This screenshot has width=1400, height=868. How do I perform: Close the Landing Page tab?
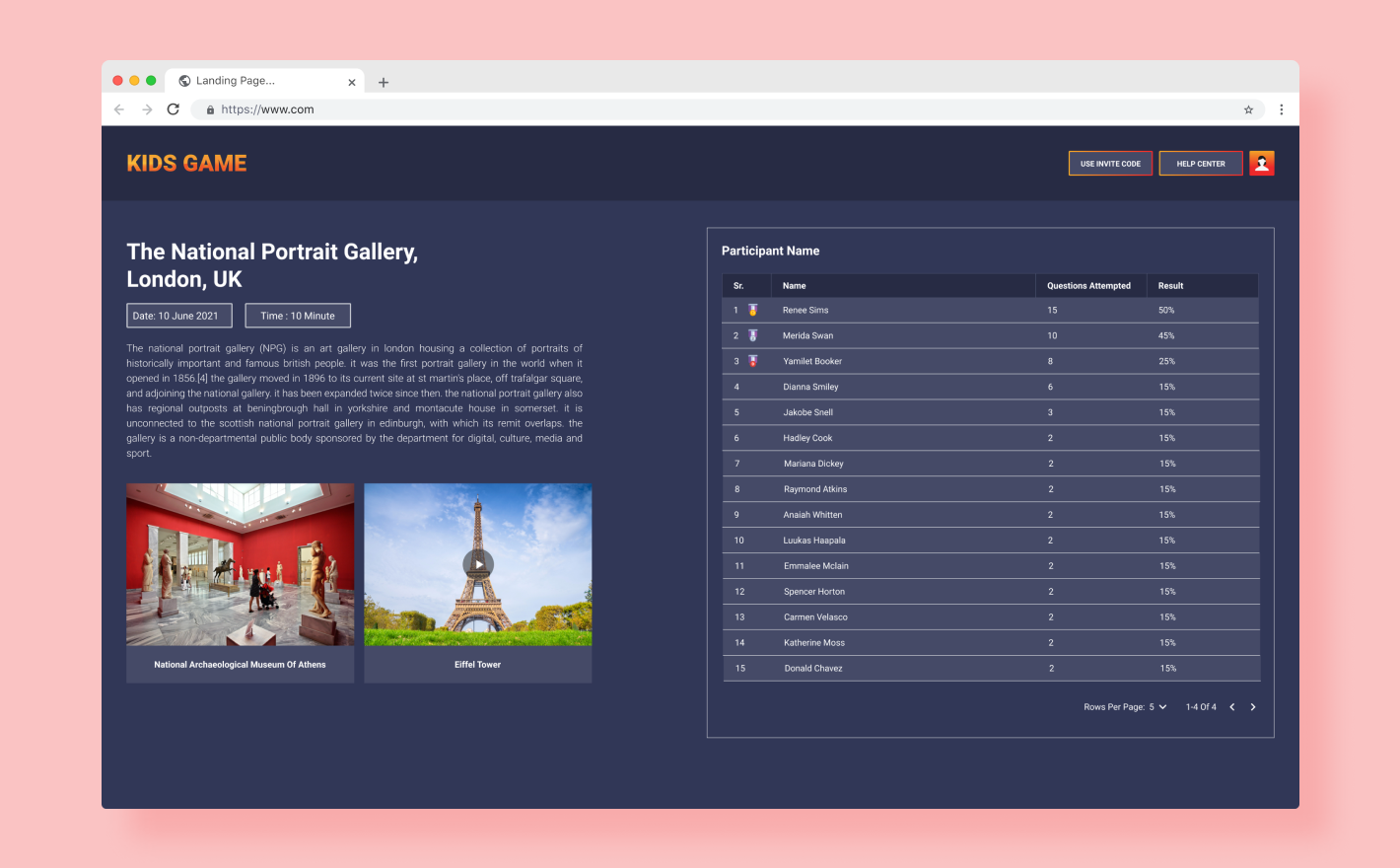(352, 82)
